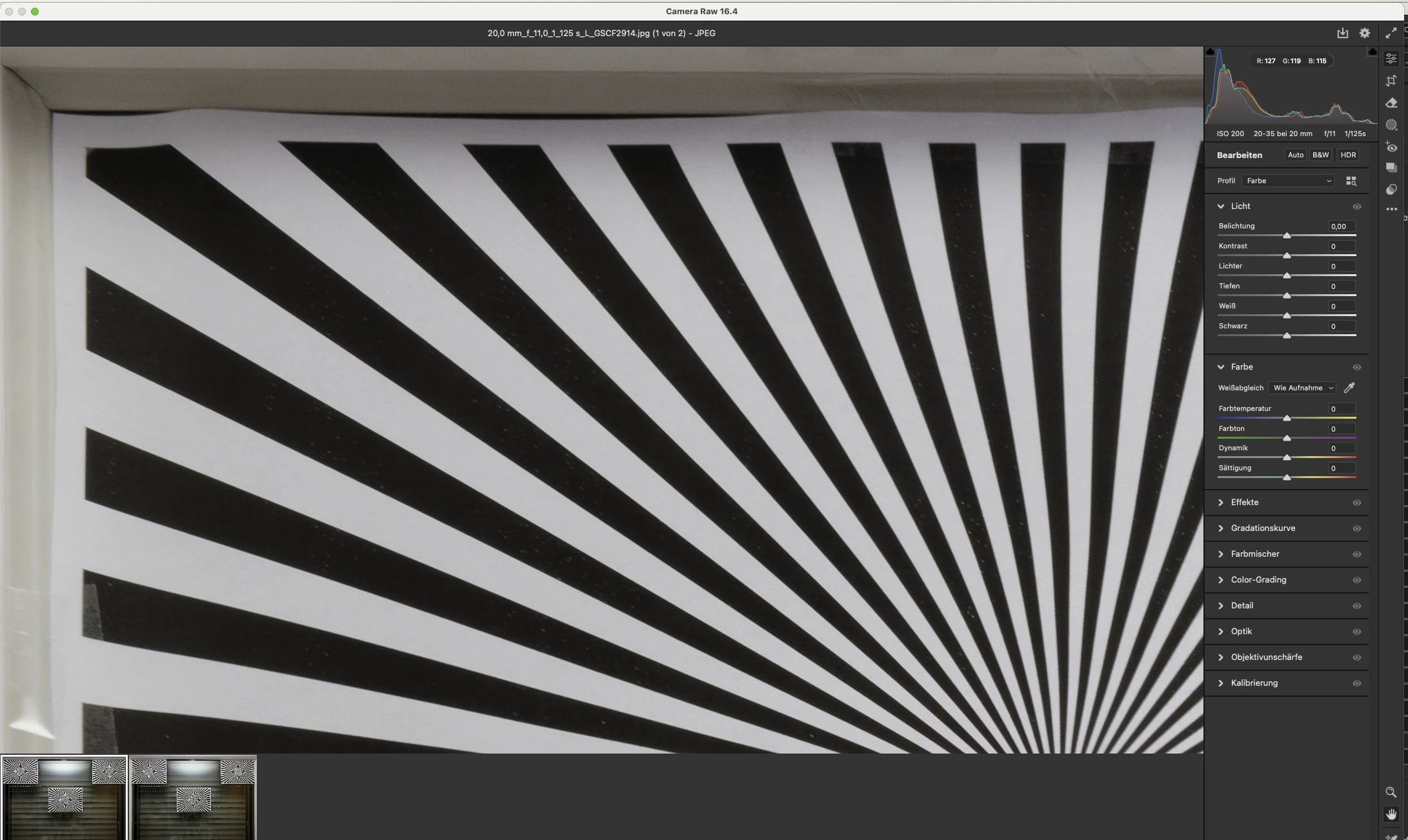The image size is (1408, 840).
Task: Open the Weißabgleich Wie Aufnahme dropdown
Action: pos(1302,388)
